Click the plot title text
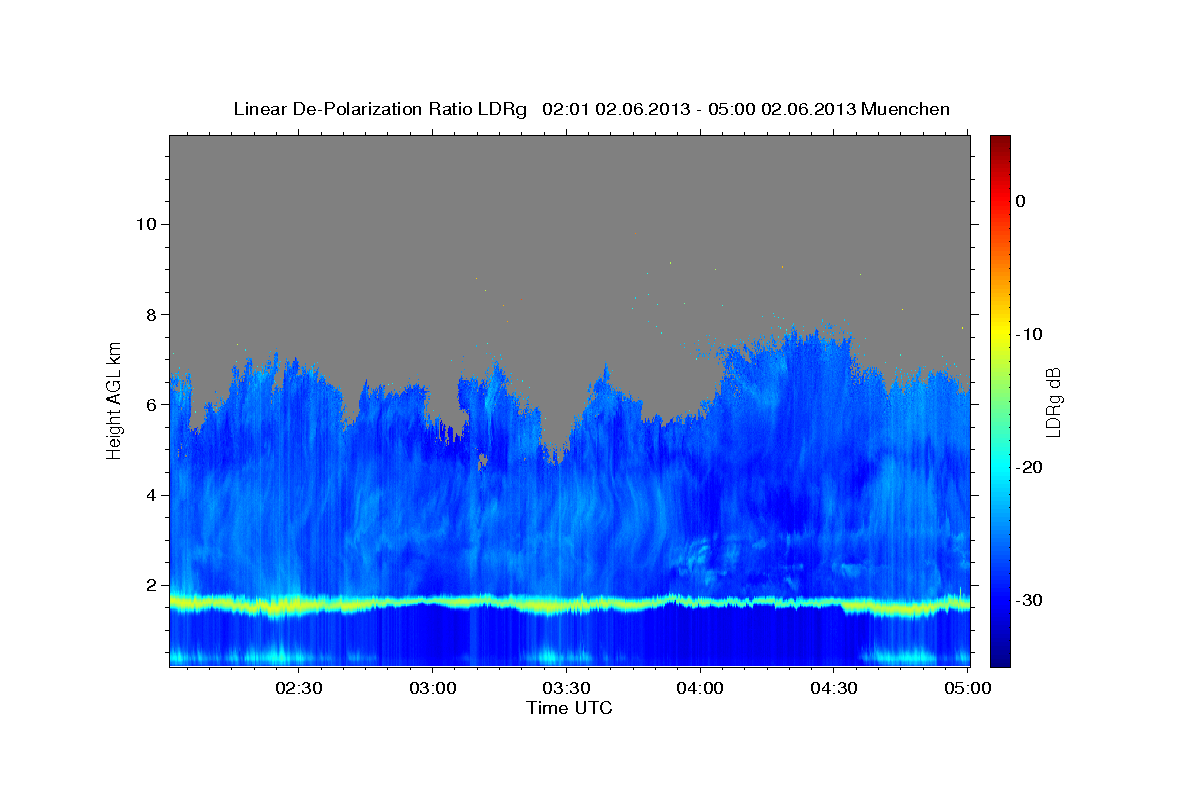The width and height of the screenshot is (1200, 800). tap(591, 109)
